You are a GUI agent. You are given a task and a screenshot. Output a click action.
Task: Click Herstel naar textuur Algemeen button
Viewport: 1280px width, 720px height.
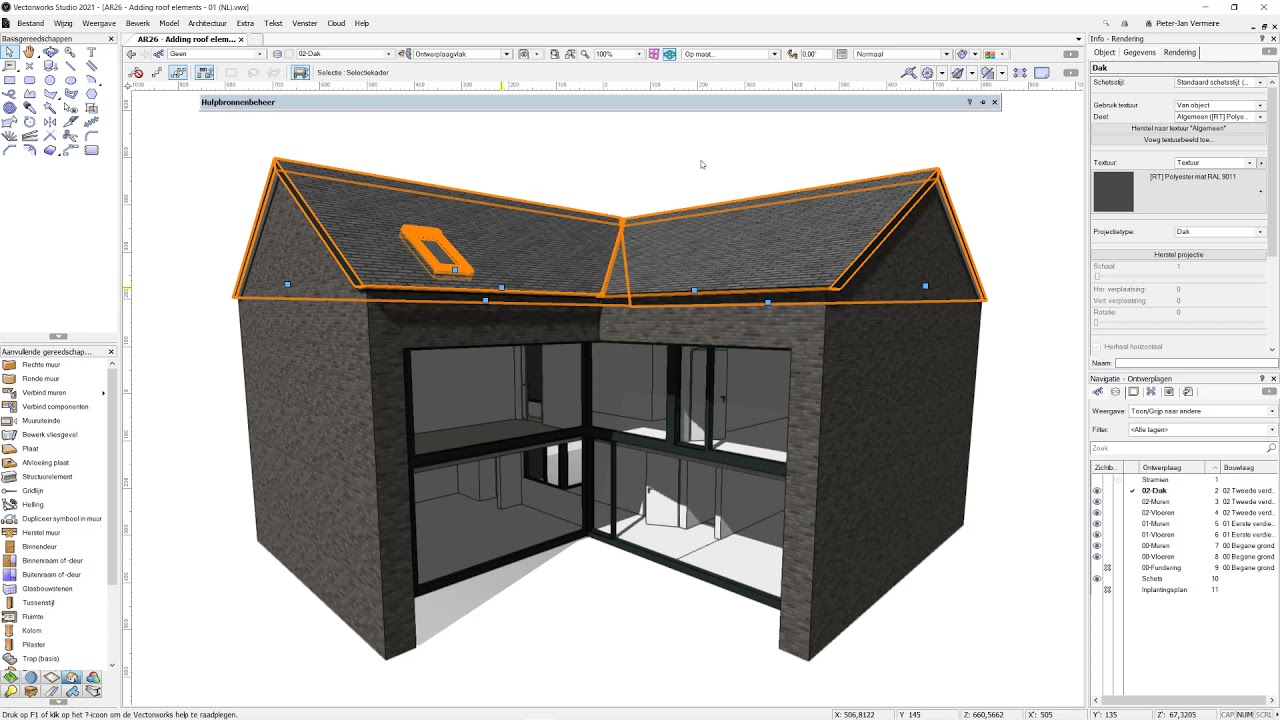point(1178,128)
